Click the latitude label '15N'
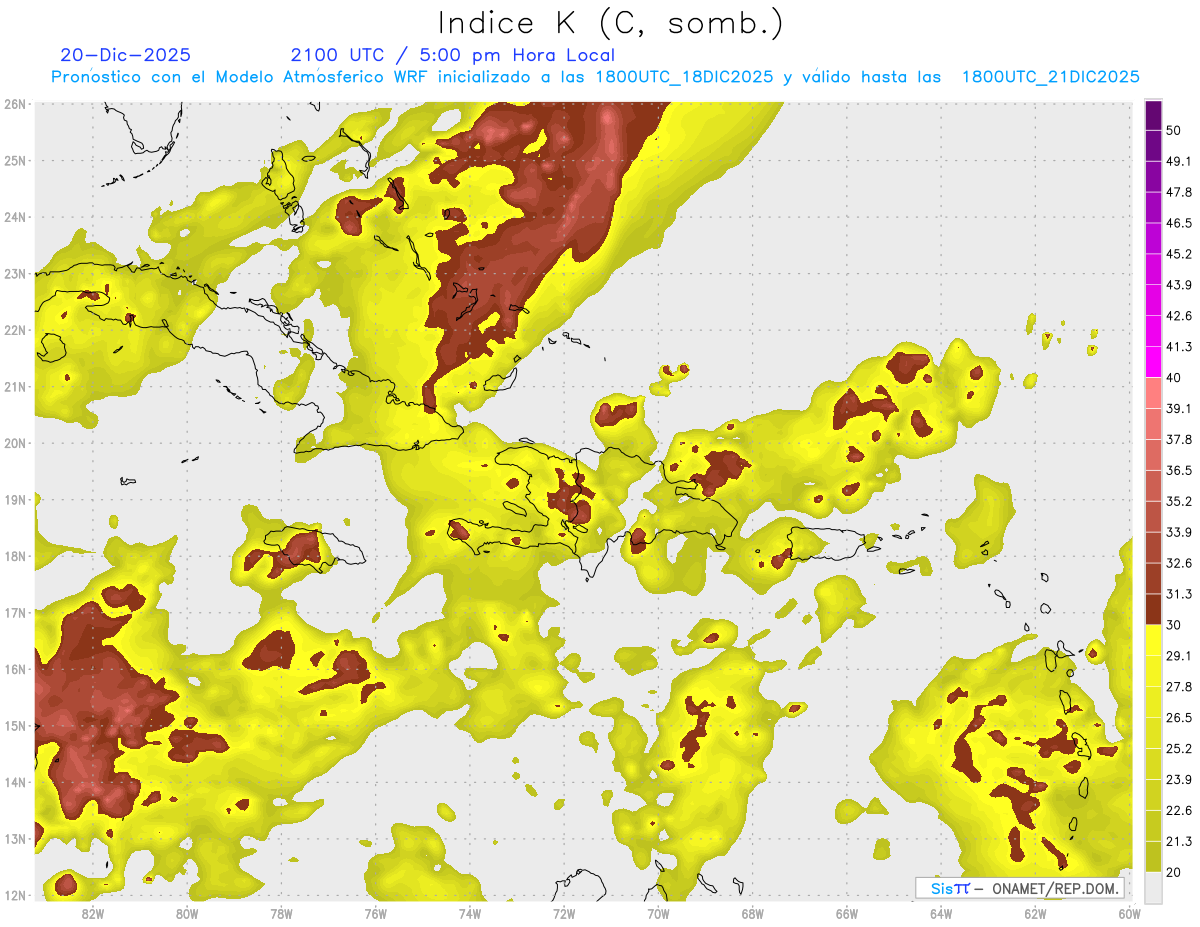Viewport: 1200px width, 927px height. (15, 726)
